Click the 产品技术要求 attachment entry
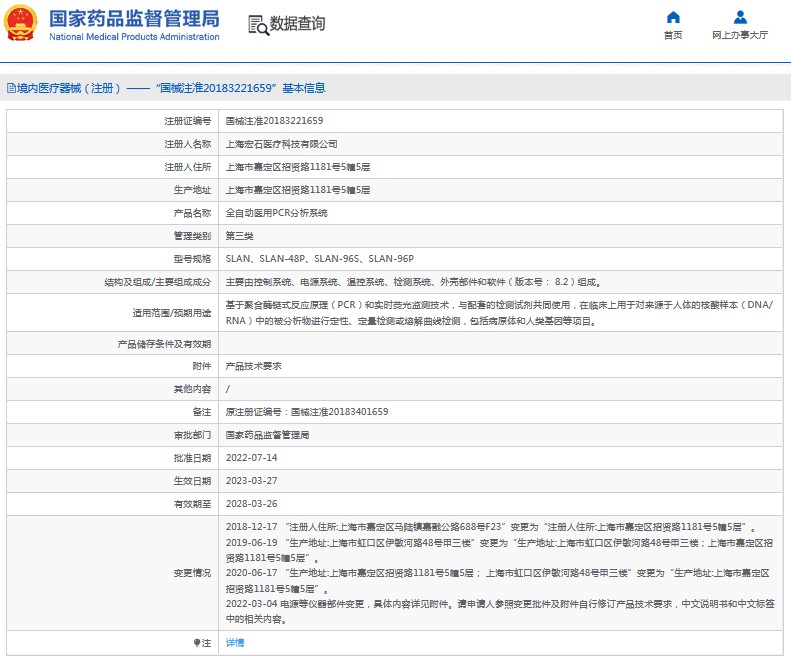This screenshot has width=791, height=661. point(253,366)
